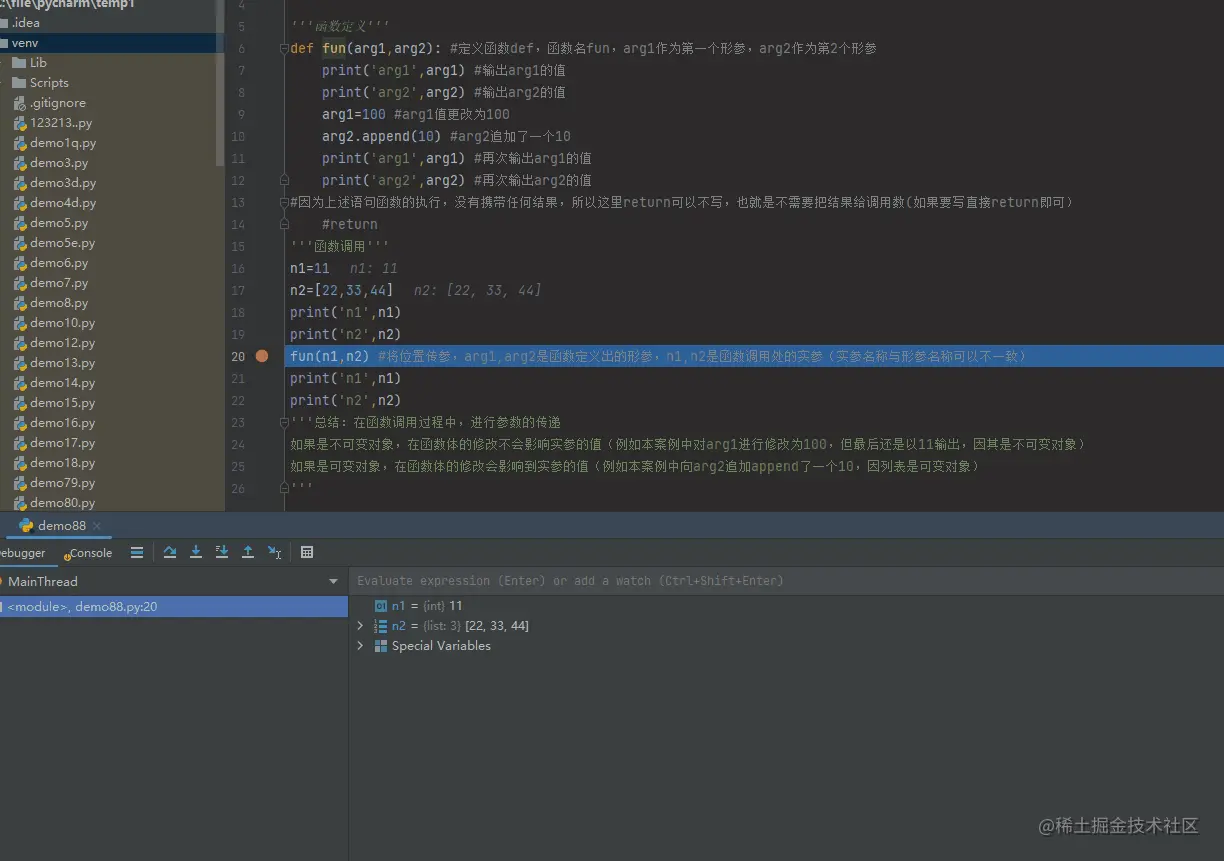Viewport: 1224px width, 861px height.
Task: Click the Run to Cursor icon
Action: coord(275,552)
